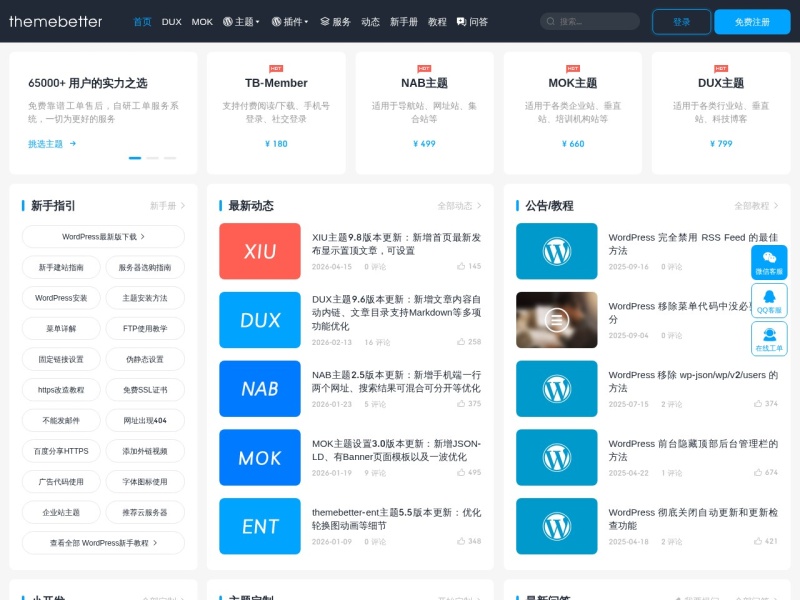This screenshot has height=600, width=800.
Task: Open the 免费SSL证书 tag
Action: click(x=145, y=390)
